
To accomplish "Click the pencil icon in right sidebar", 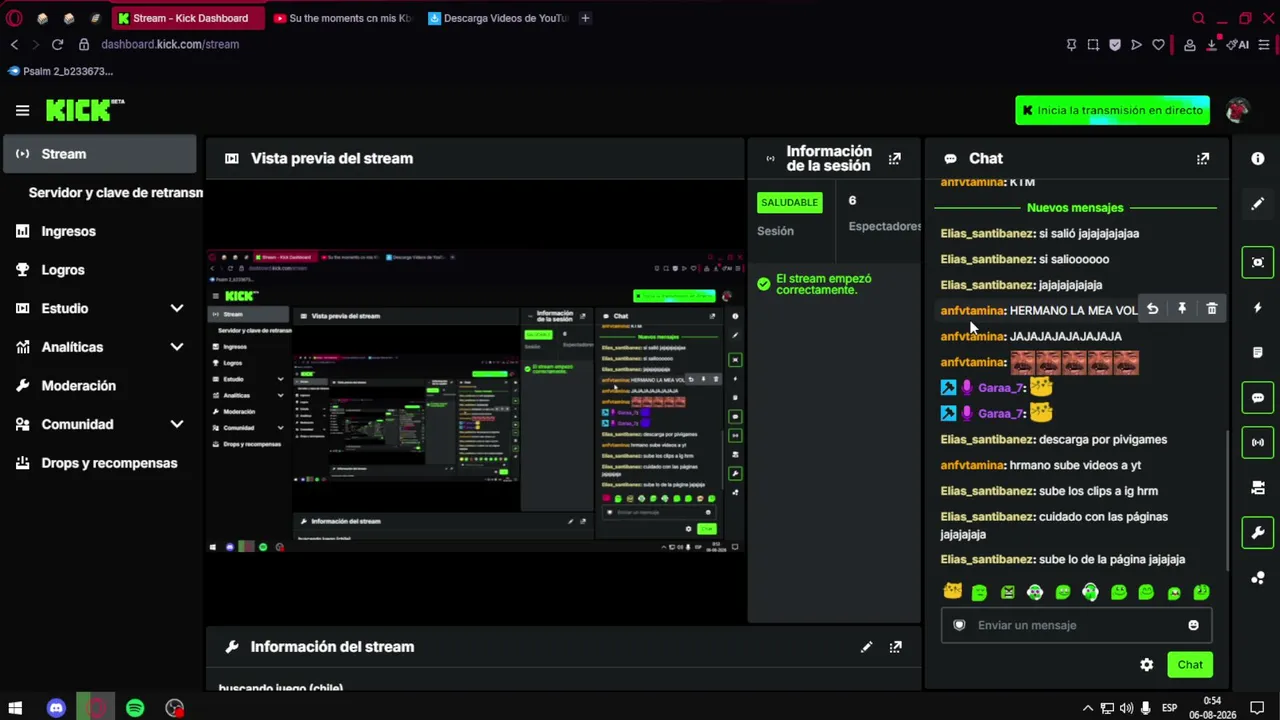I will coord(1258,204).
